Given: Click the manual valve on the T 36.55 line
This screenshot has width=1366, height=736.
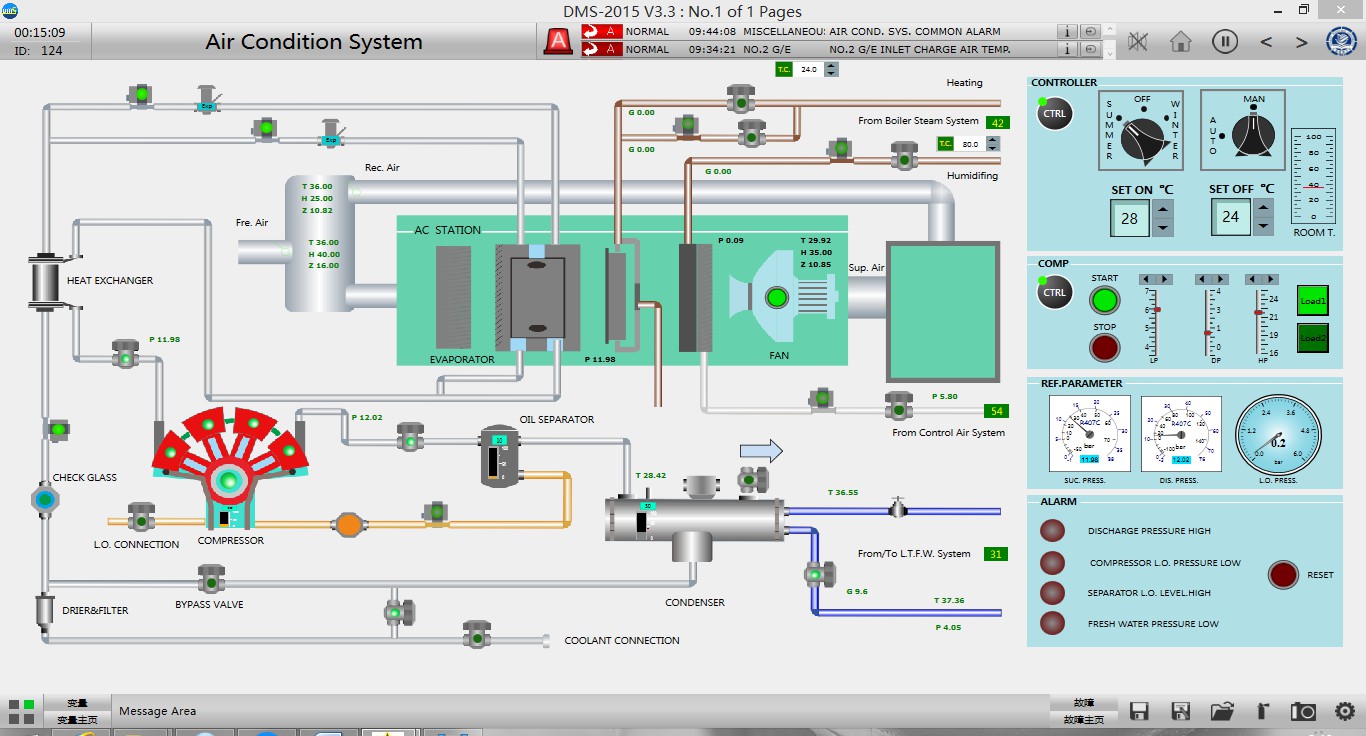Looking at the screenshot, I should coord(898,509).
